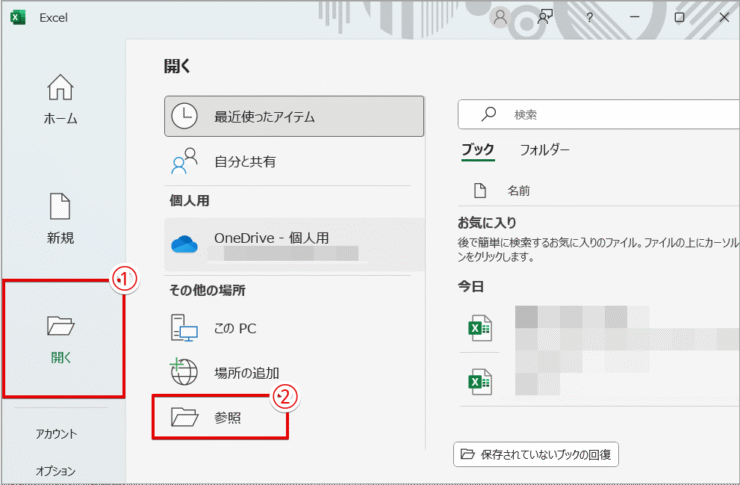Select the 開く open folder item

click(x=61, y=339)
